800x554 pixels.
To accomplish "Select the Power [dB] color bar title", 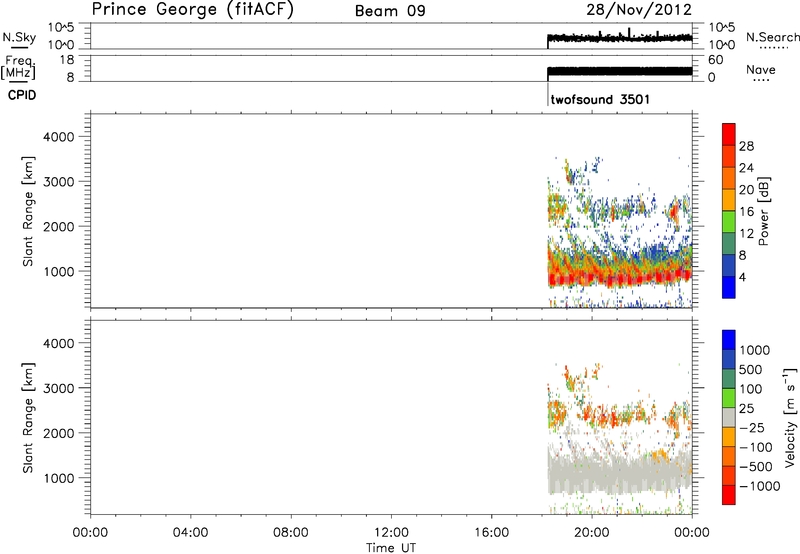I will tap(763, 211).
